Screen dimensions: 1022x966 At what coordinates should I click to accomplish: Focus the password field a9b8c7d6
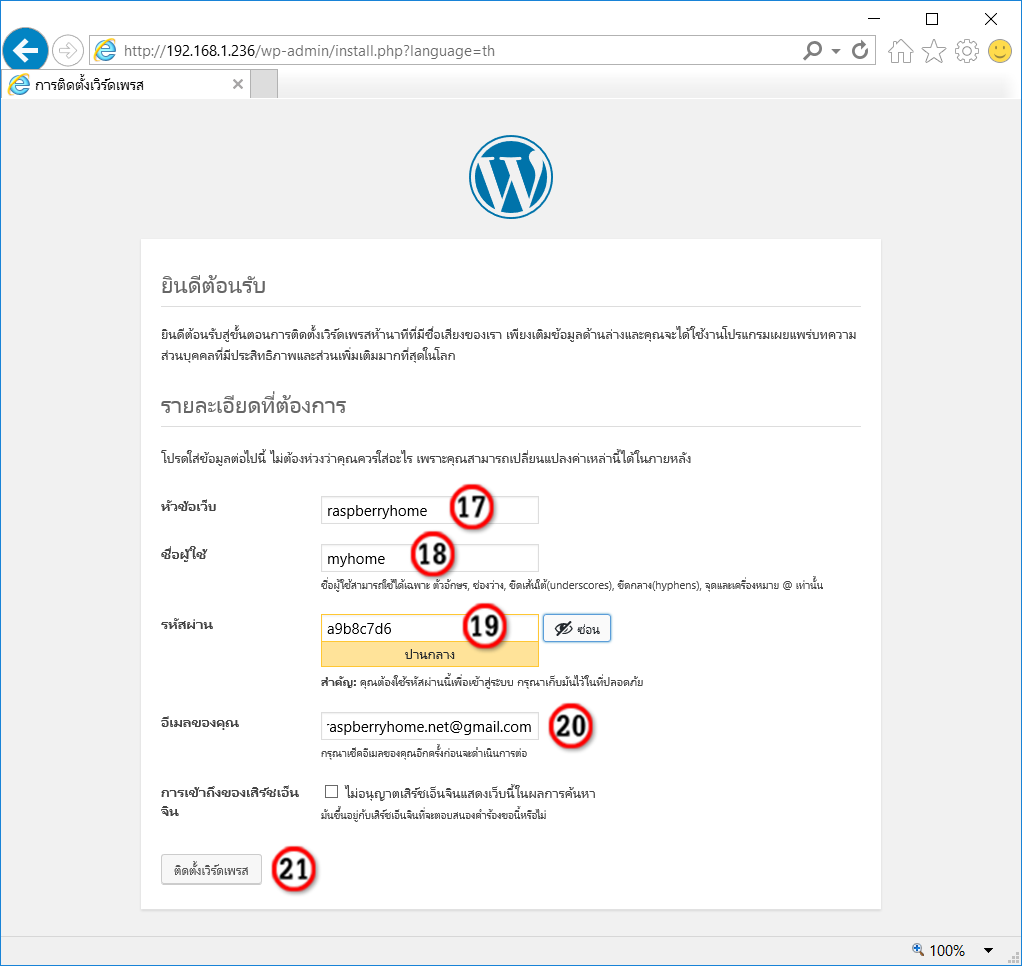[x=430, y=628]
